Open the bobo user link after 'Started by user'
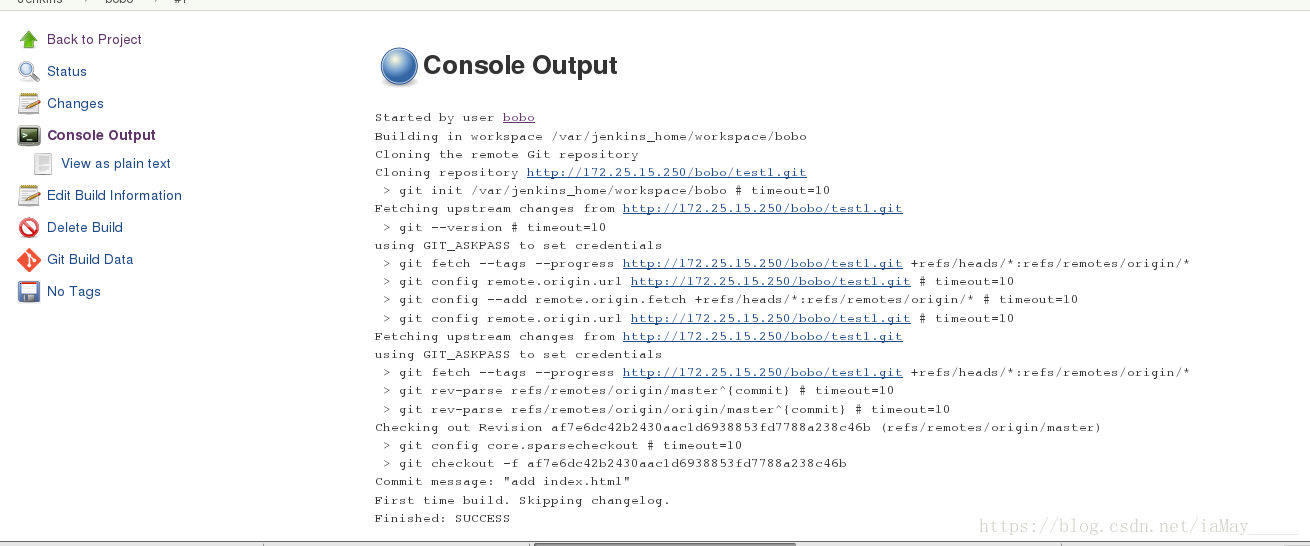 [x=518, y=118]
